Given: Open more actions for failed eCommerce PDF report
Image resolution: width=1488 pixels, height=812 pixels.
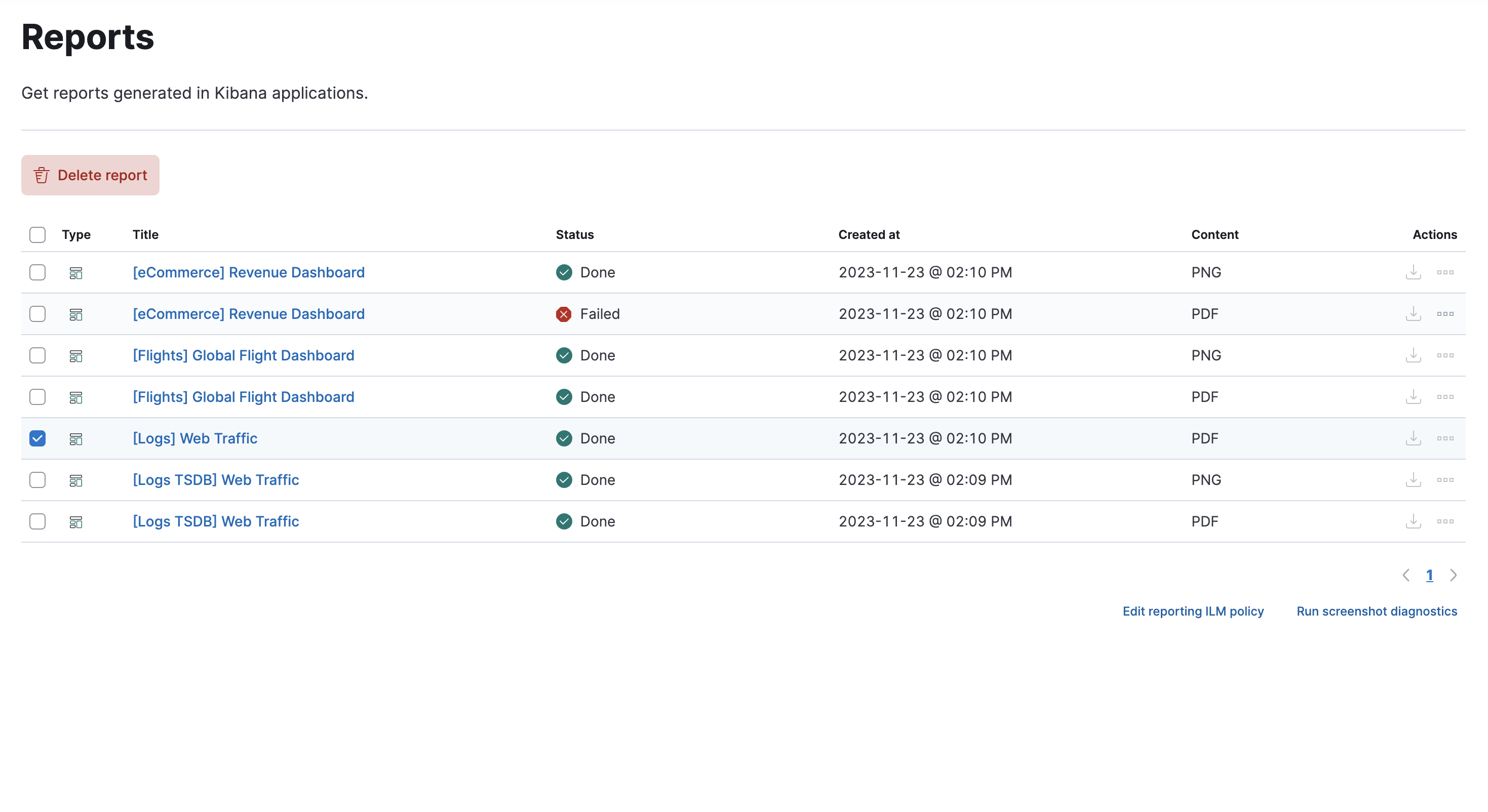Looking at the screenshot, I should point(1445,313).
